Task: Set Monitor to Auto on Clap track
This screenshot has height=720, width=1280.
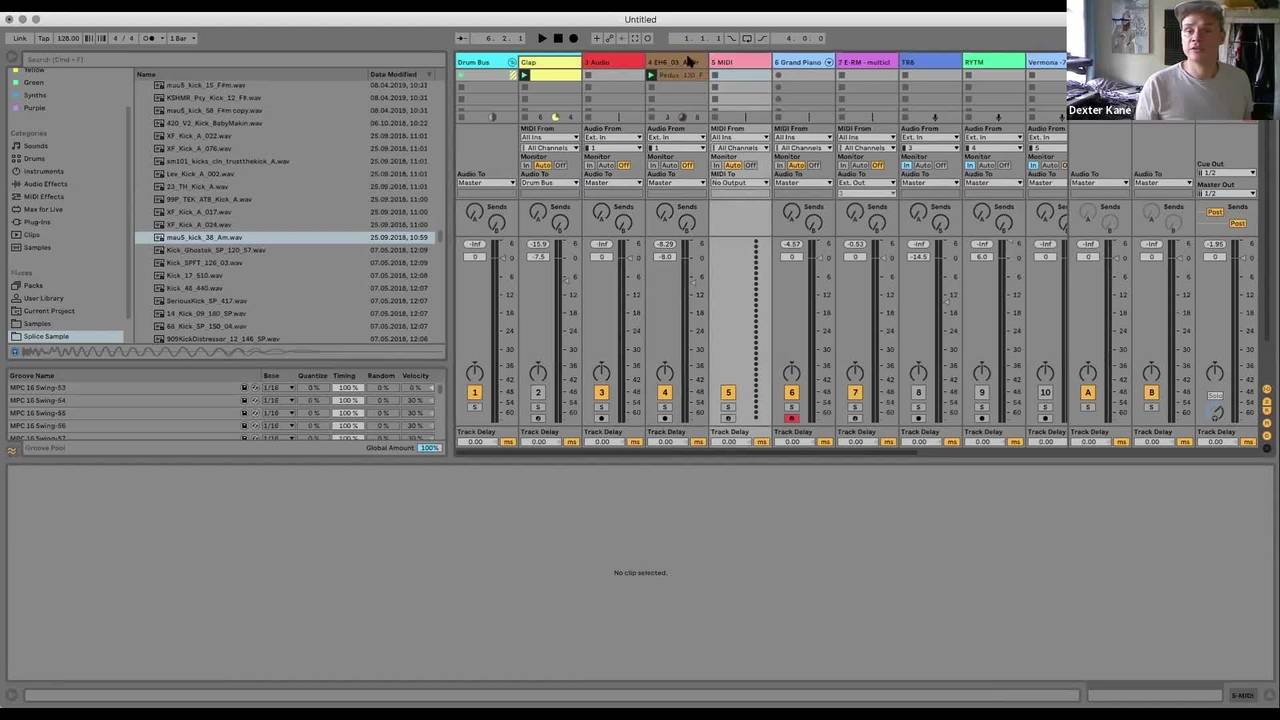Action: click(543, 165)
